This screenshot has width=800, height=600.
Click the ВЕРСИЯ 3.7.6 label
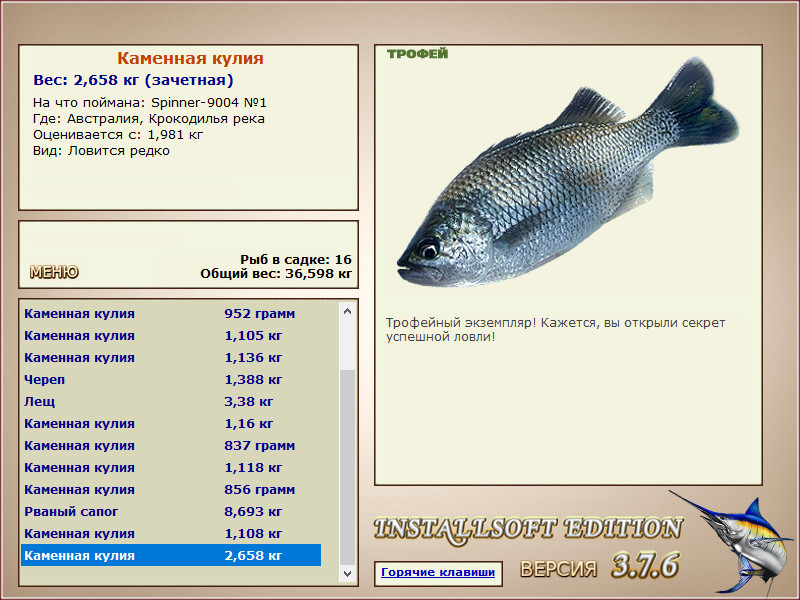(x=599, y=565)
